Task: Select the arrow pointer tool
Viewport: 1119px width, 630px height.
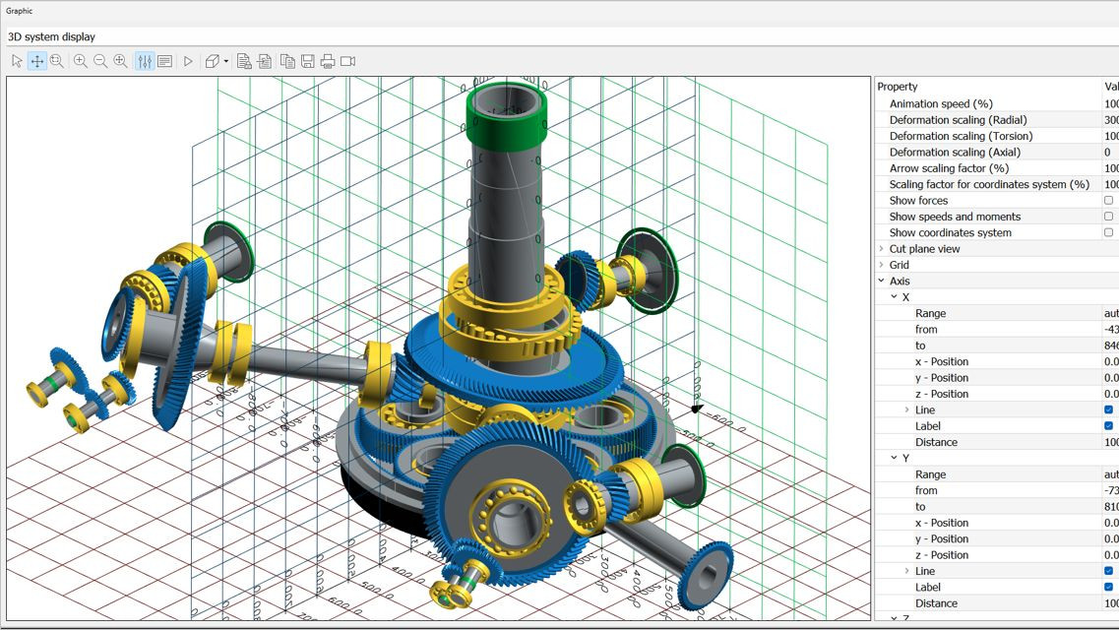Action: 17,61
